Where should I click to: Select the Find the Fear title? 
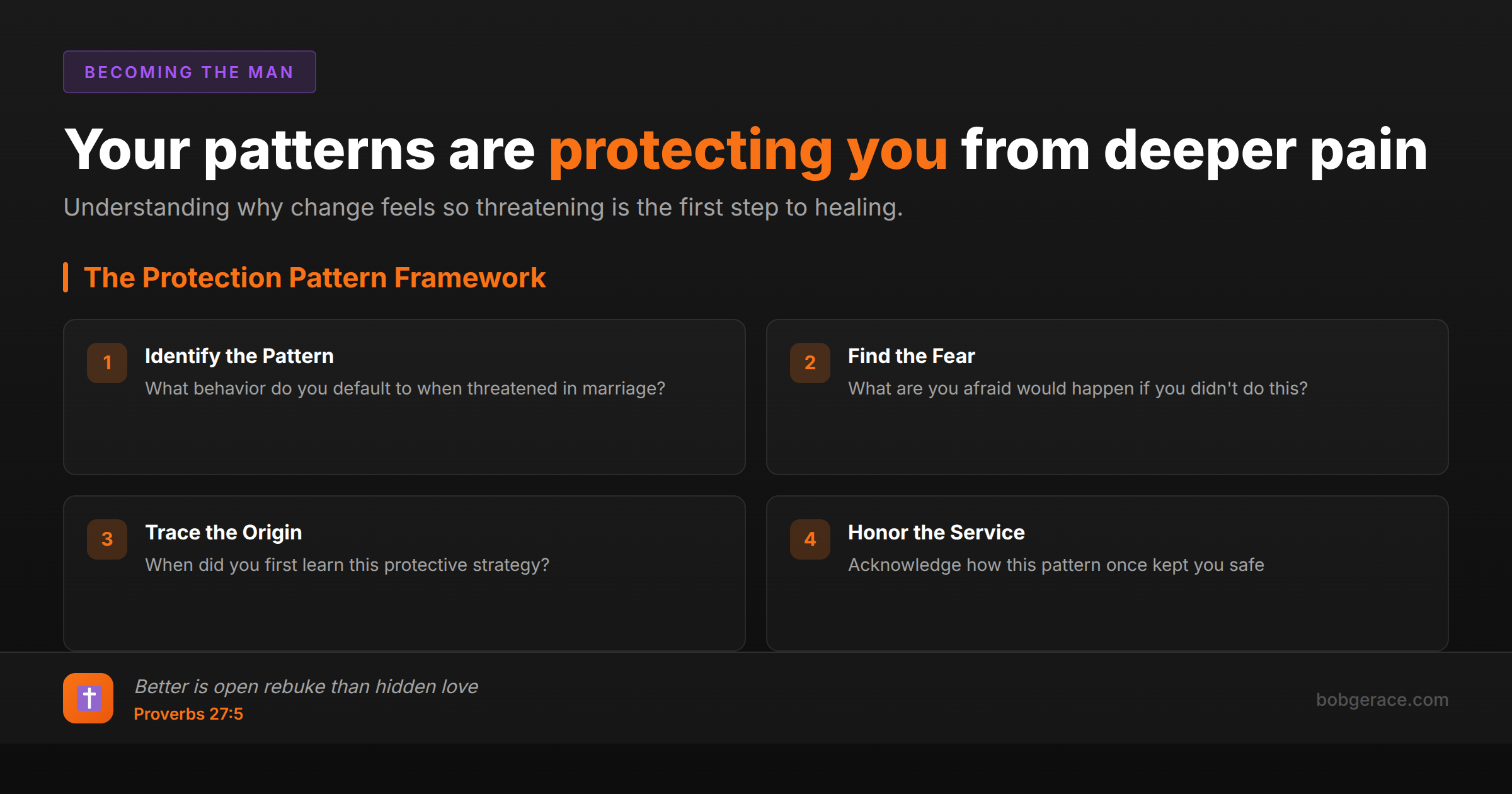pos(911,356)
